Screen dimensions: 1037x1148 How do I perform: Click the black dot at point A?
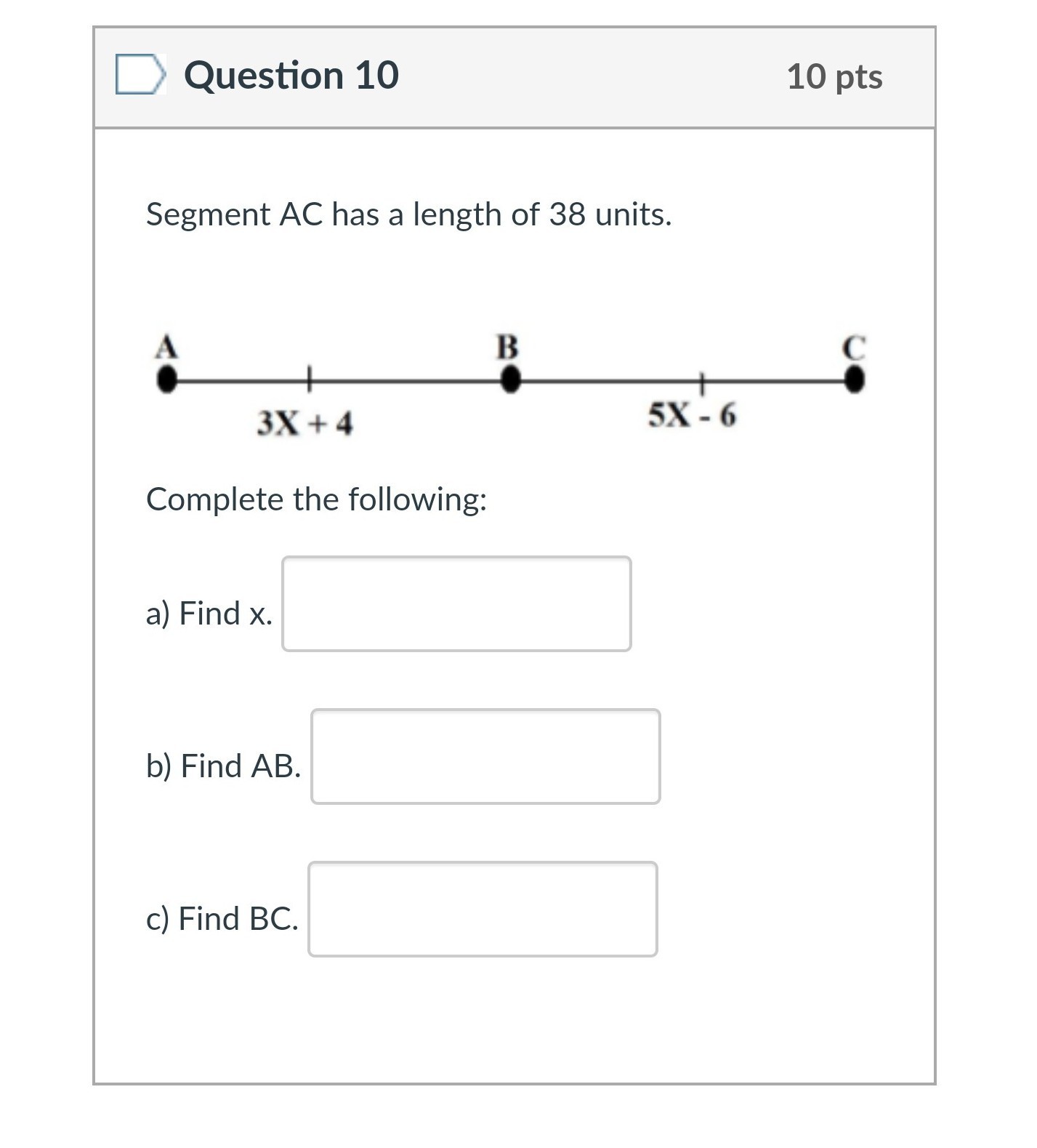167,379
